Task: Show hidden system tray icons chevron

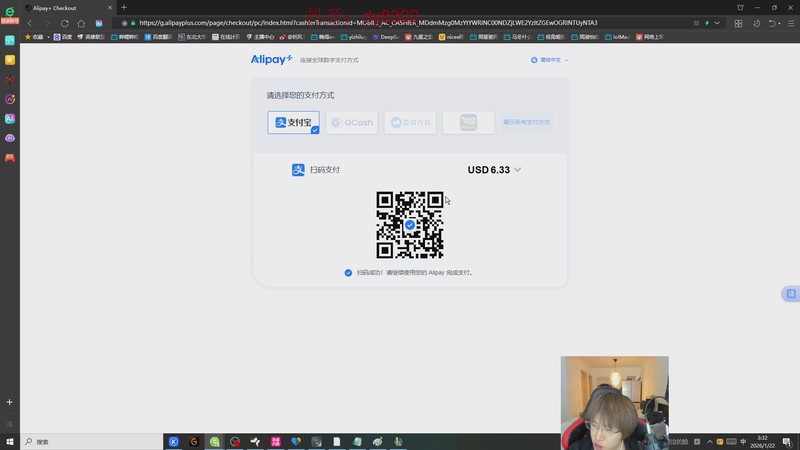Action: click(x=709, y=442)
